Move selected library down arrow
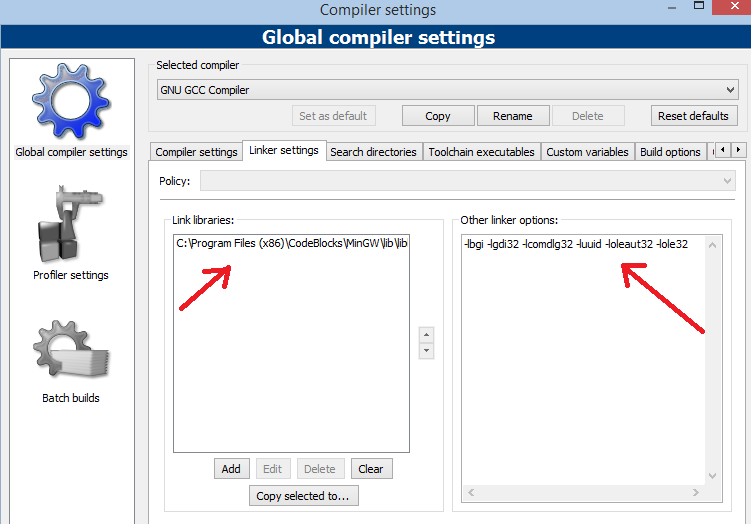Screen dimensions: 751x524 pos(427,351)
